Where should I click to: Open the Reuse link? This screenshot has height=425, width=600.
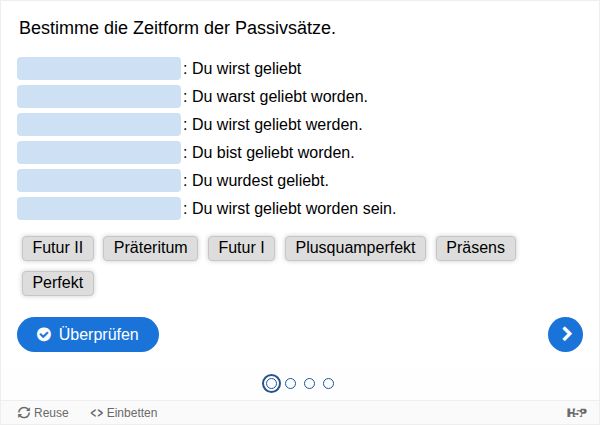[43, 413]
